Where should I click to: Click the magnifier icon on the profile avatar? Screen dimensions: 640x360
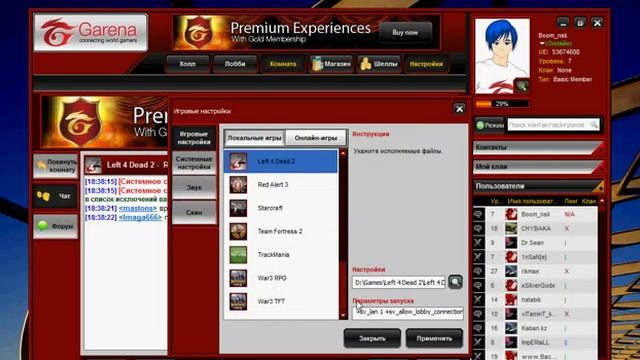[522, 85]
